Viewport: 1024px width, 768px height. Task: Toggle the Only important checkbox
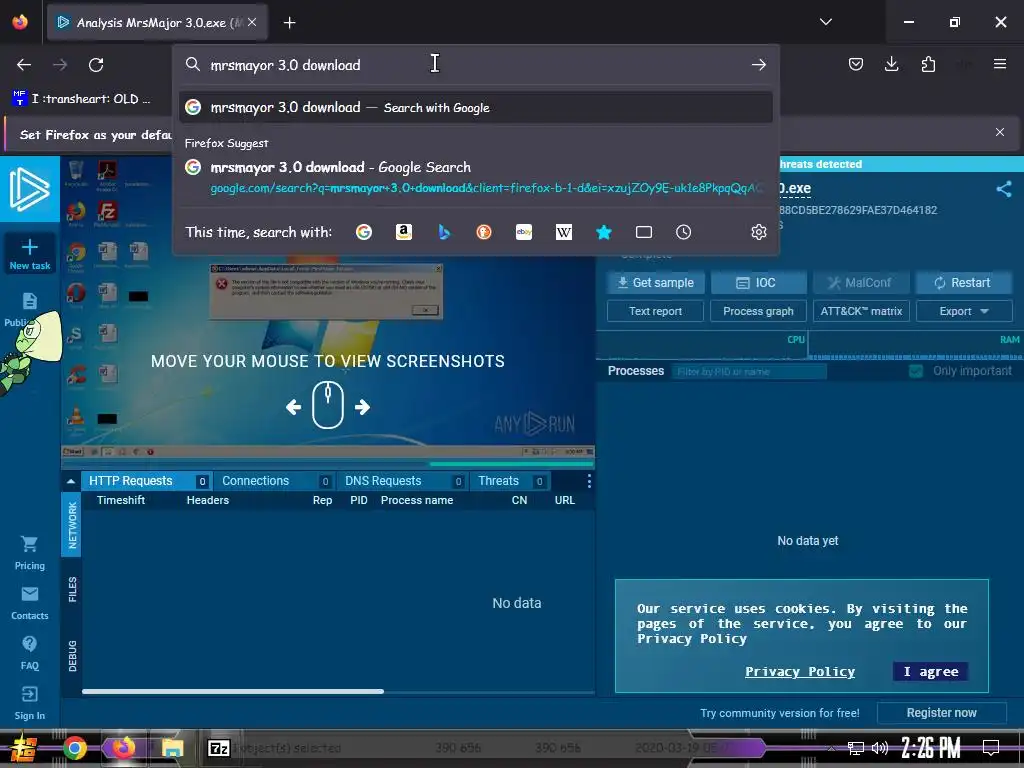(x=916, y=371)
